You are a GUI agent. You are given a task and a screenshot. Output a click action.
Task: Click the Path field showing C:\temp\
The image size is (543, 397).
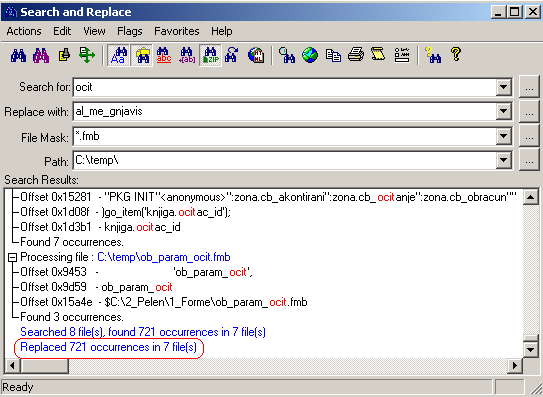(x=285, y=160)
